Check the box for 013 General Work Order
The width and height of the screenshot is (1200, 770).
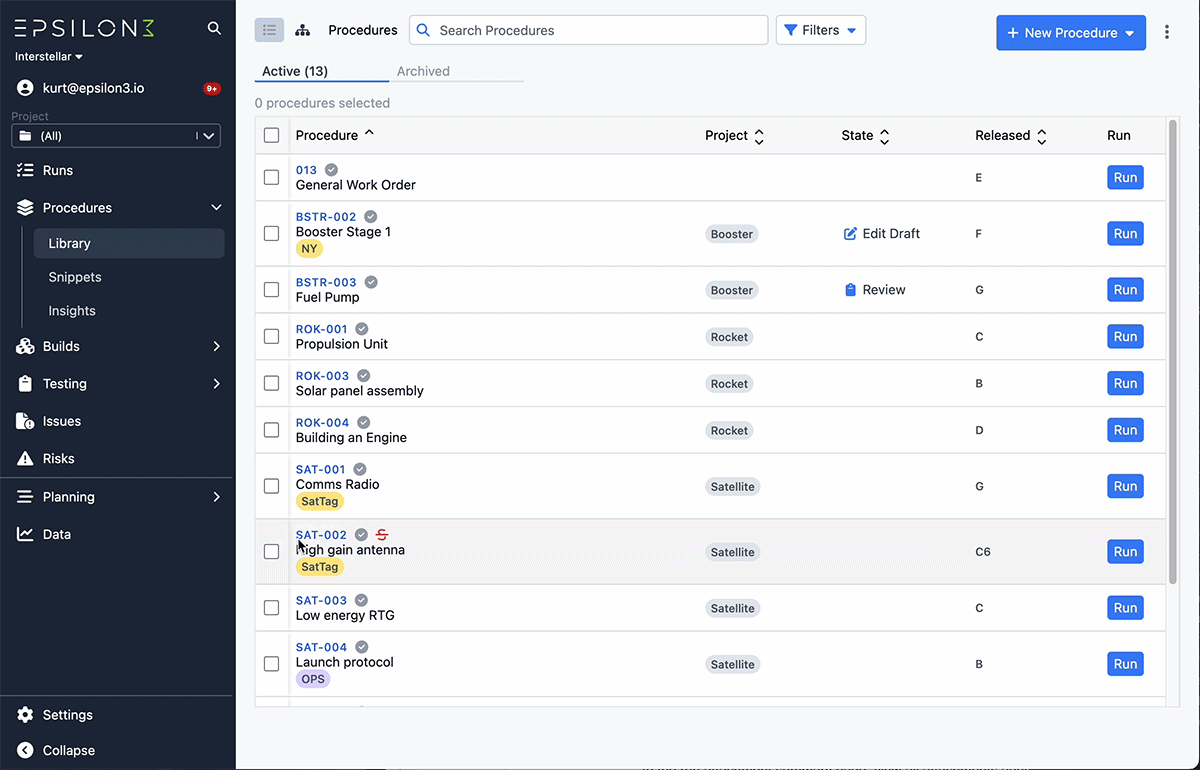click(272, 177)
